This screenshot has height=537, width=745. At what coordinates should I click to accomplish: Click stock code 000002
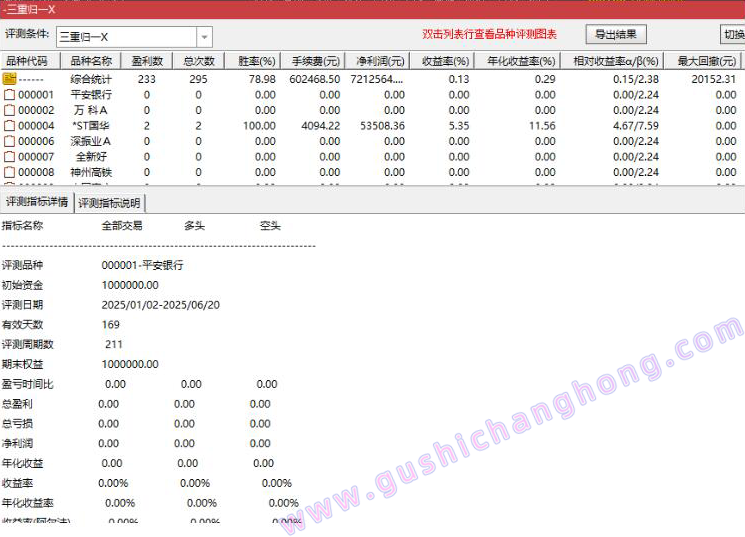36,110
